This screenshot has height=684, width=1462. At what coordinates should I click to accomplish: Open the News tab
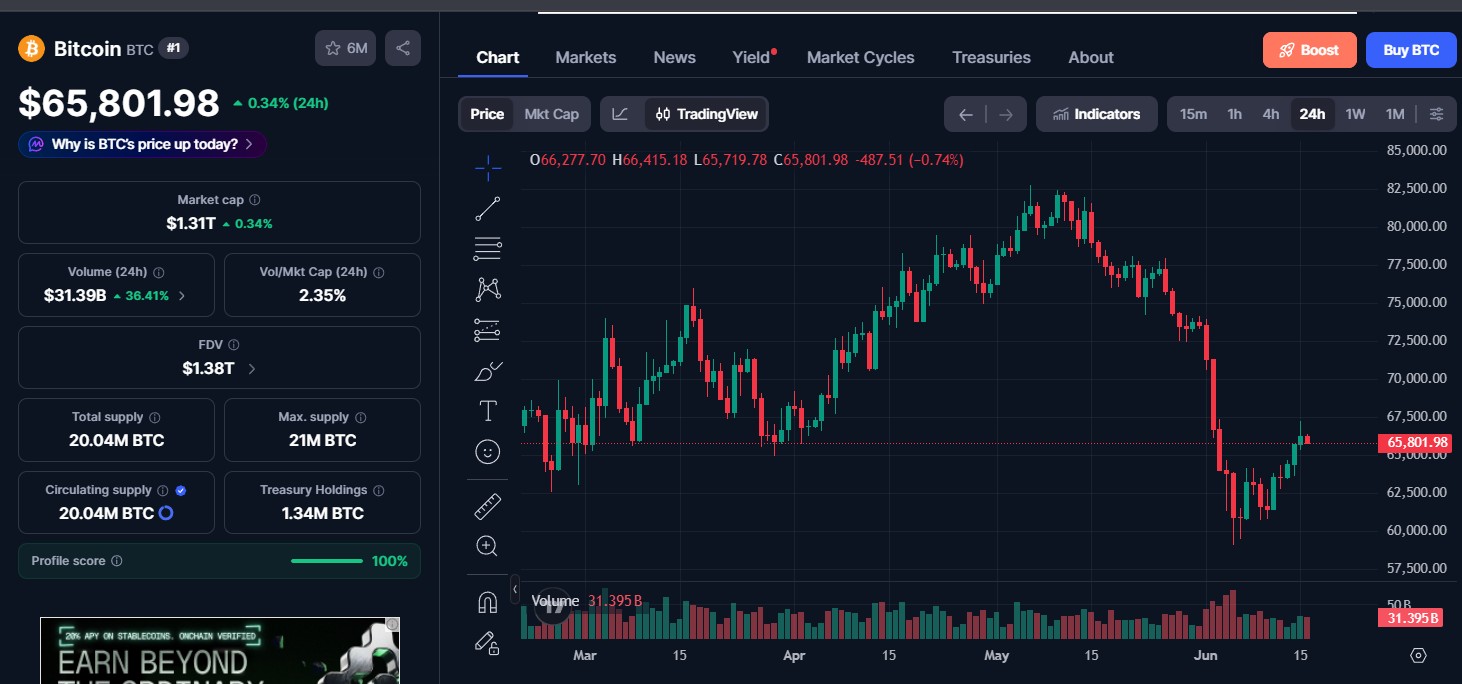(x=675, y=57)
